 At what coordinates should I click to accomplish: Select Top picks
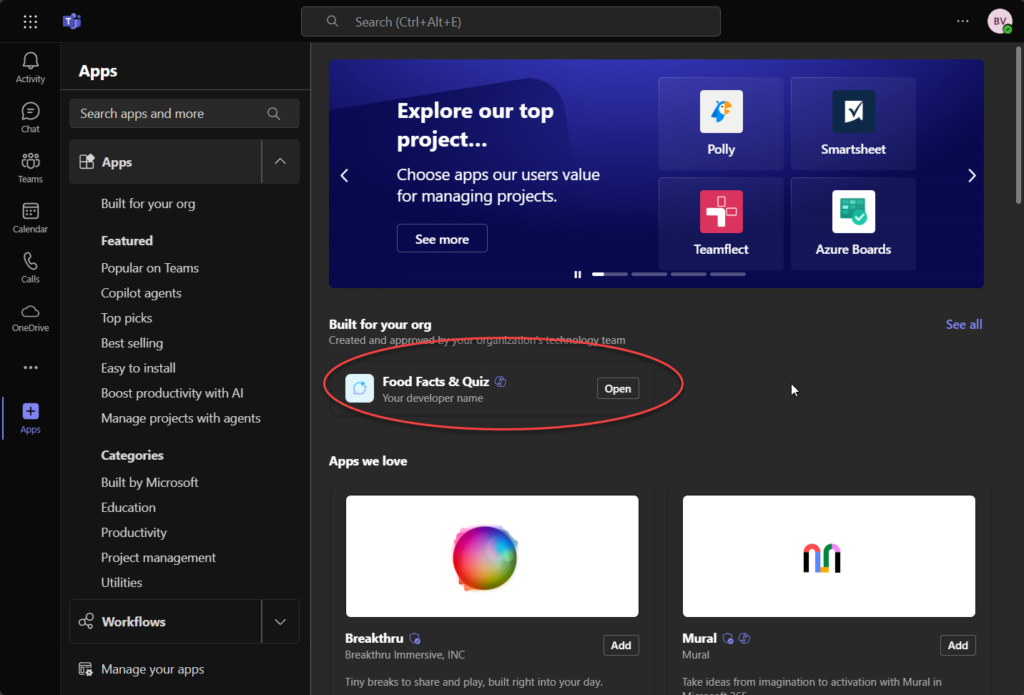[x=127, y=318]
